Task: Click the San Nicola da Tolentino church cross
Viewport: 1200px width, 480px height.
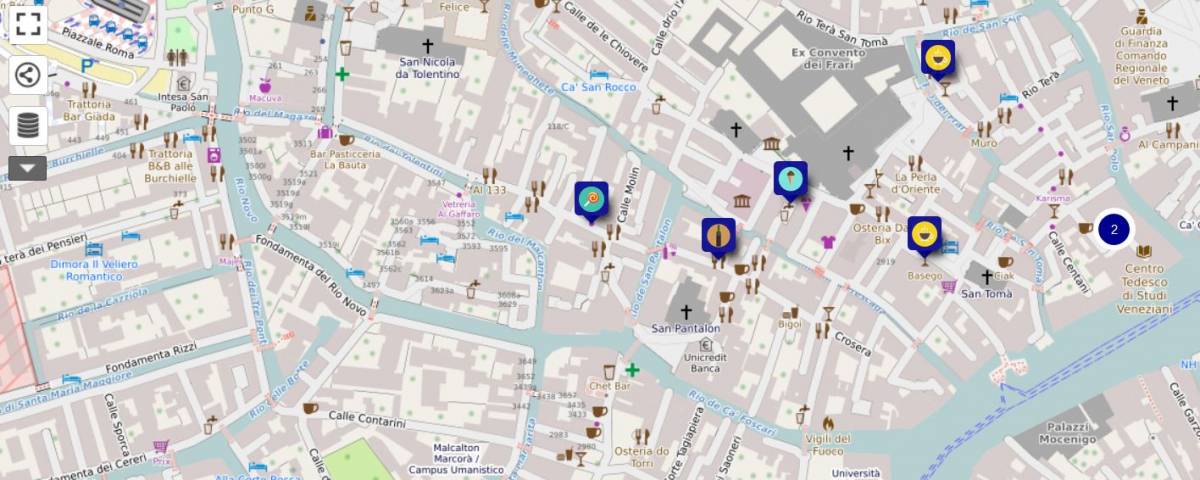Action: 428,46
